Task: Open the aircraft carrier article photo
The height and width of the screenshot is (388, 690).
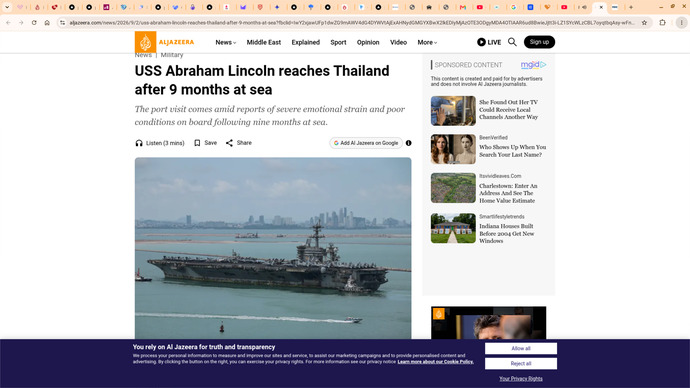Action: pyautogui.click(x=273, y=248)
